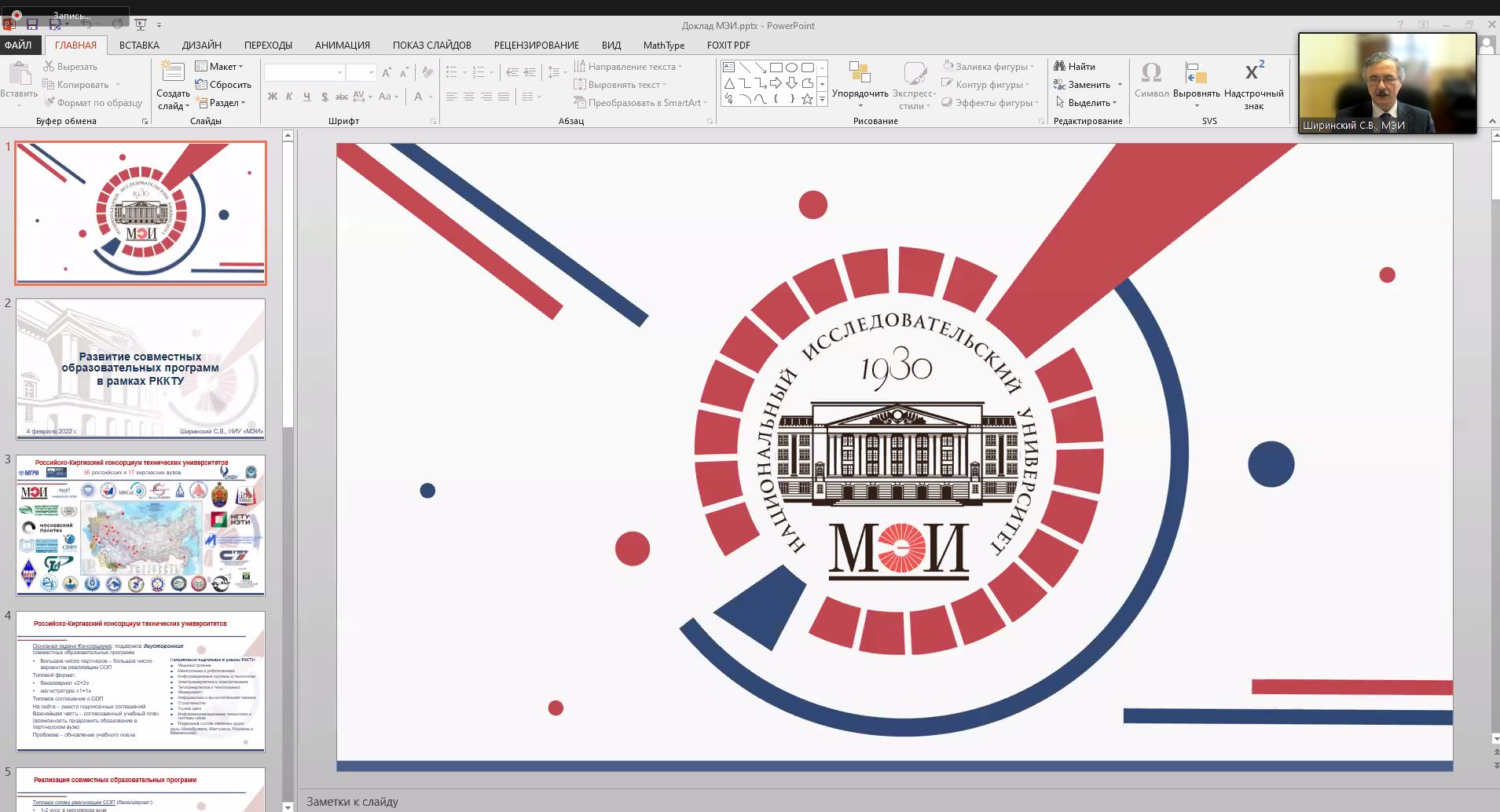Toggle text shadow (S) formatting

point(325,97)
